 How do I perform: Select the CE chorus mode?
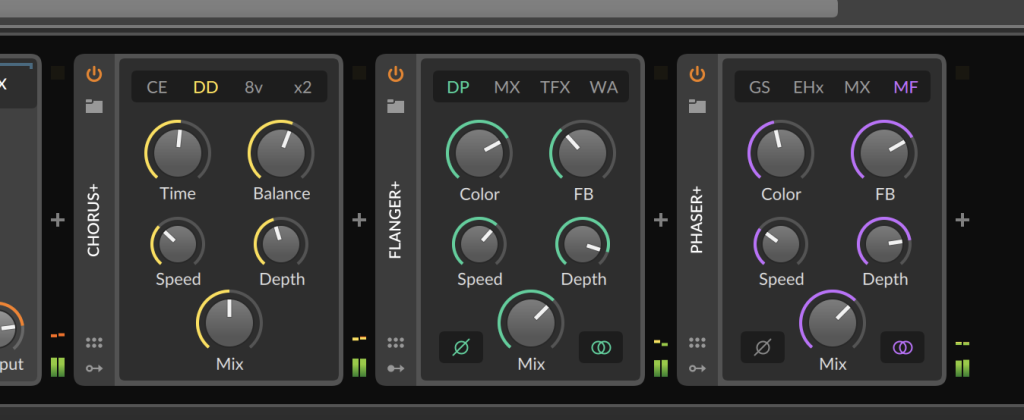(x=157, y=87)
